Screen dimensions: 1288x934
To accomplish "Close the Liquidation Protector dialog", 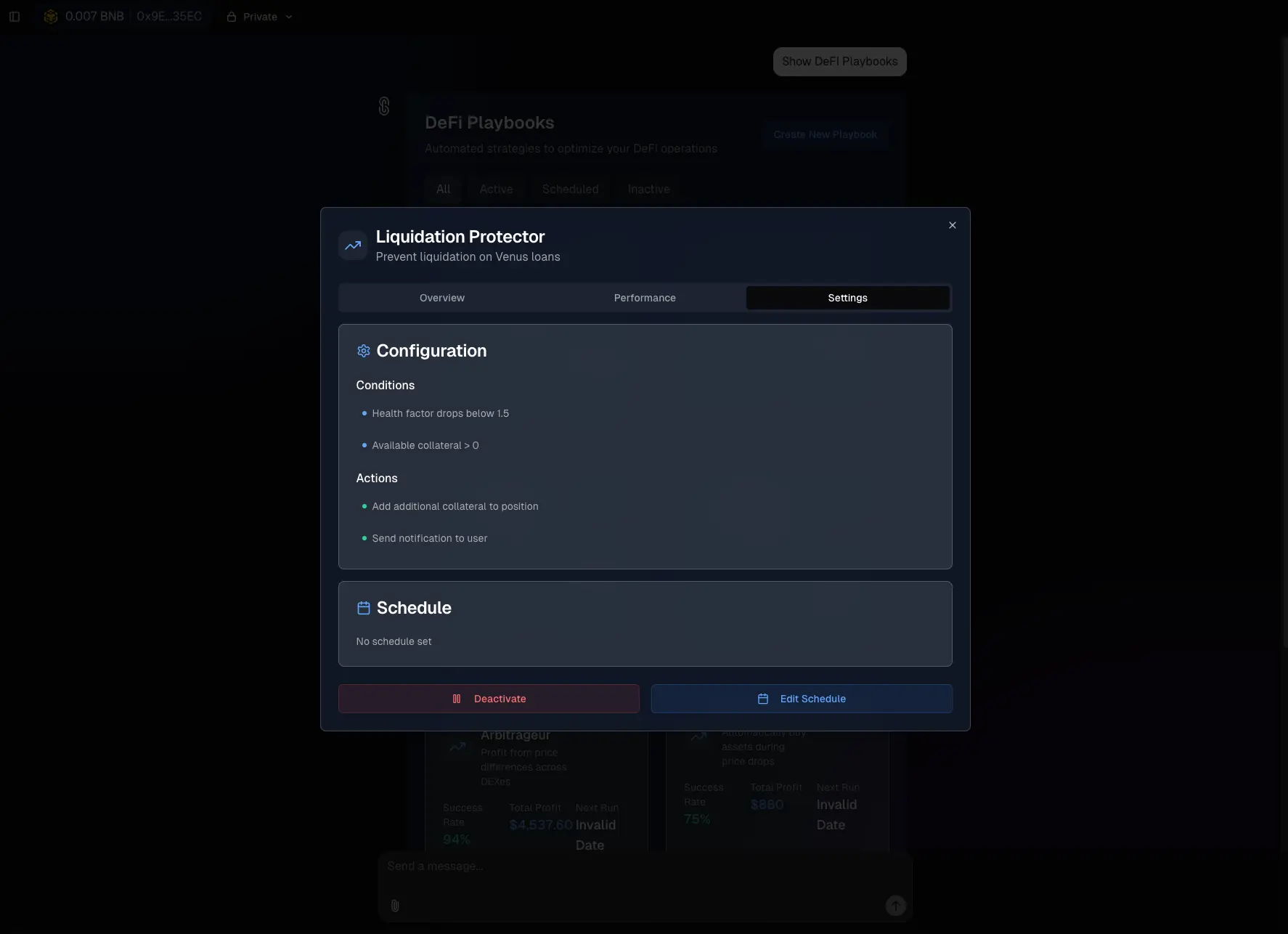I will point(953,225).
